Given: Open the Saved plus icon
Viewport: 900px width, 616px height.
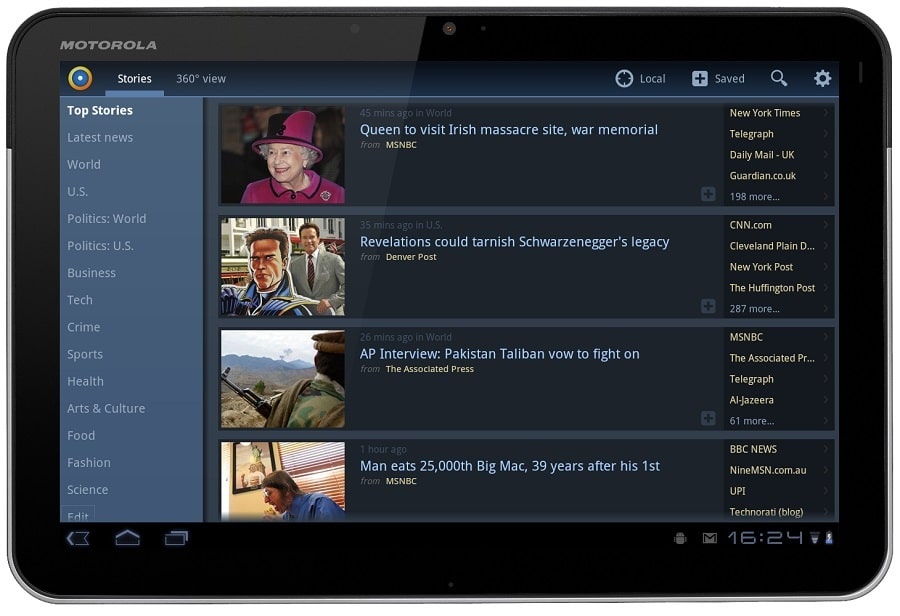Looking at the screenshot, I should pos(700,78).
